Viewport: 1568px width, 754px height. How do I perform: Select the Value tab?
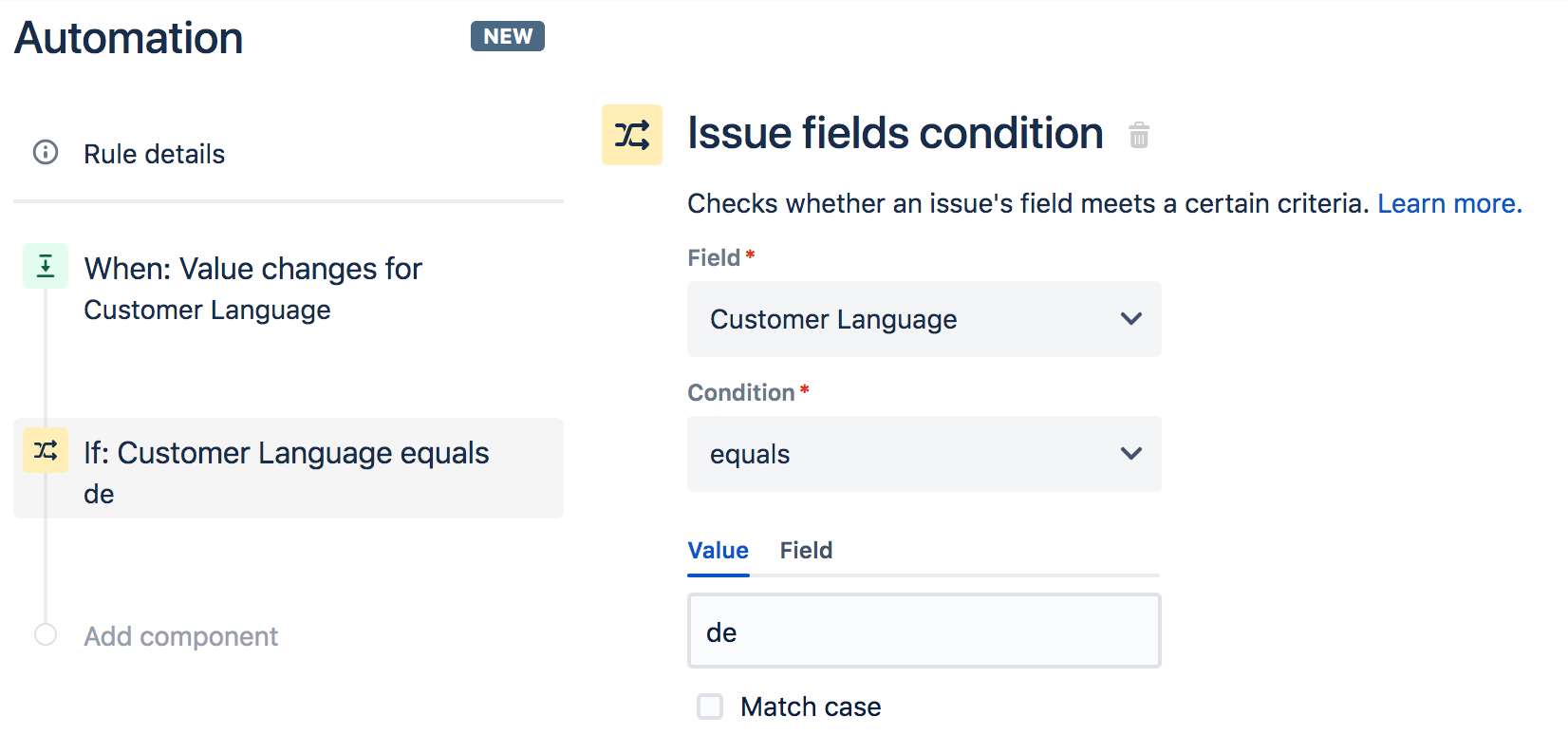tap(719, 551)
